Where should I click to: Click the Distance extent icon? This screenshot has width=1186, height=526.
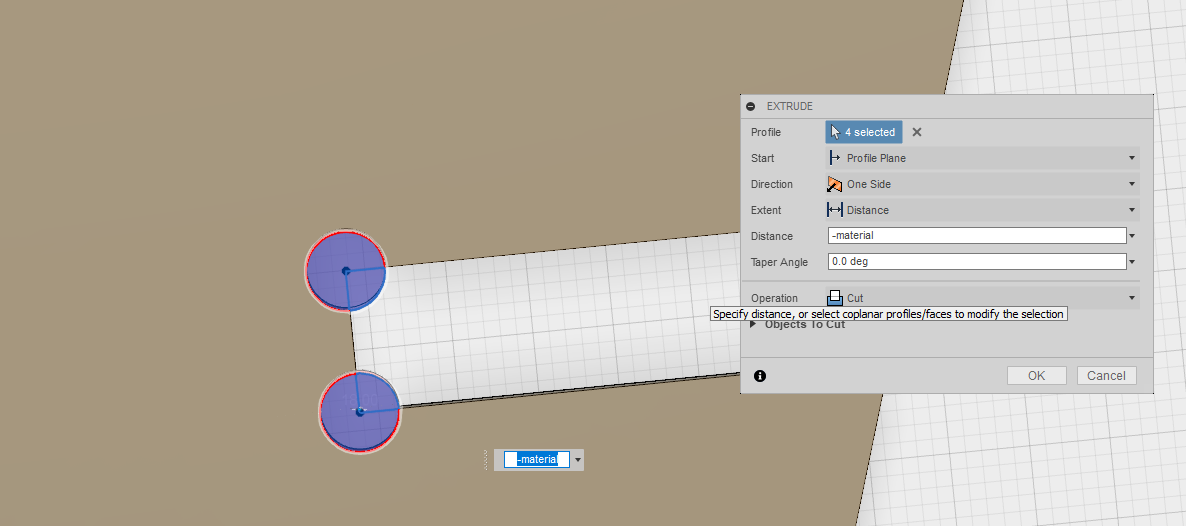coord(835,210)
